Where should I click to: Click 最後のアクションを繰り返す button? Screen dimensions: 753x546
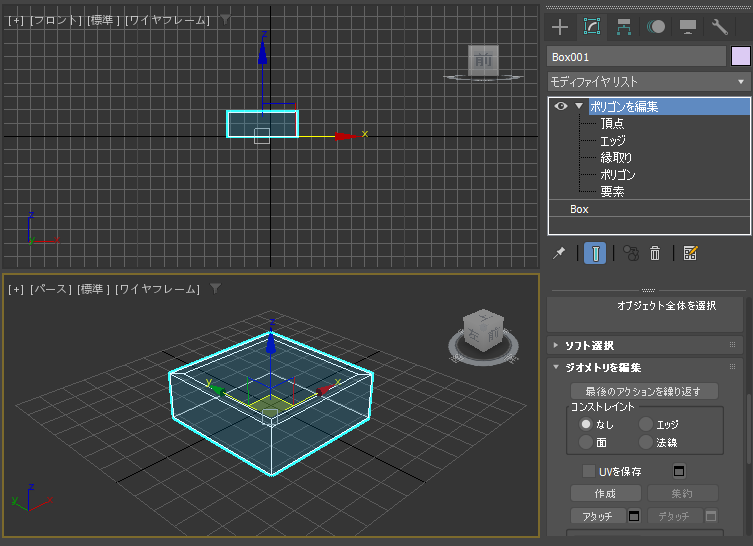tap(644, 391)
